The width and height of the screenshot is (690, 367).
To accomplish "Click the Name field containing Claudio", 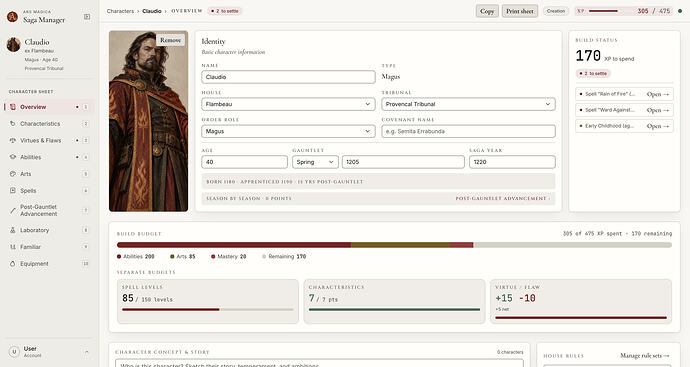I will (x=288, y=77).
